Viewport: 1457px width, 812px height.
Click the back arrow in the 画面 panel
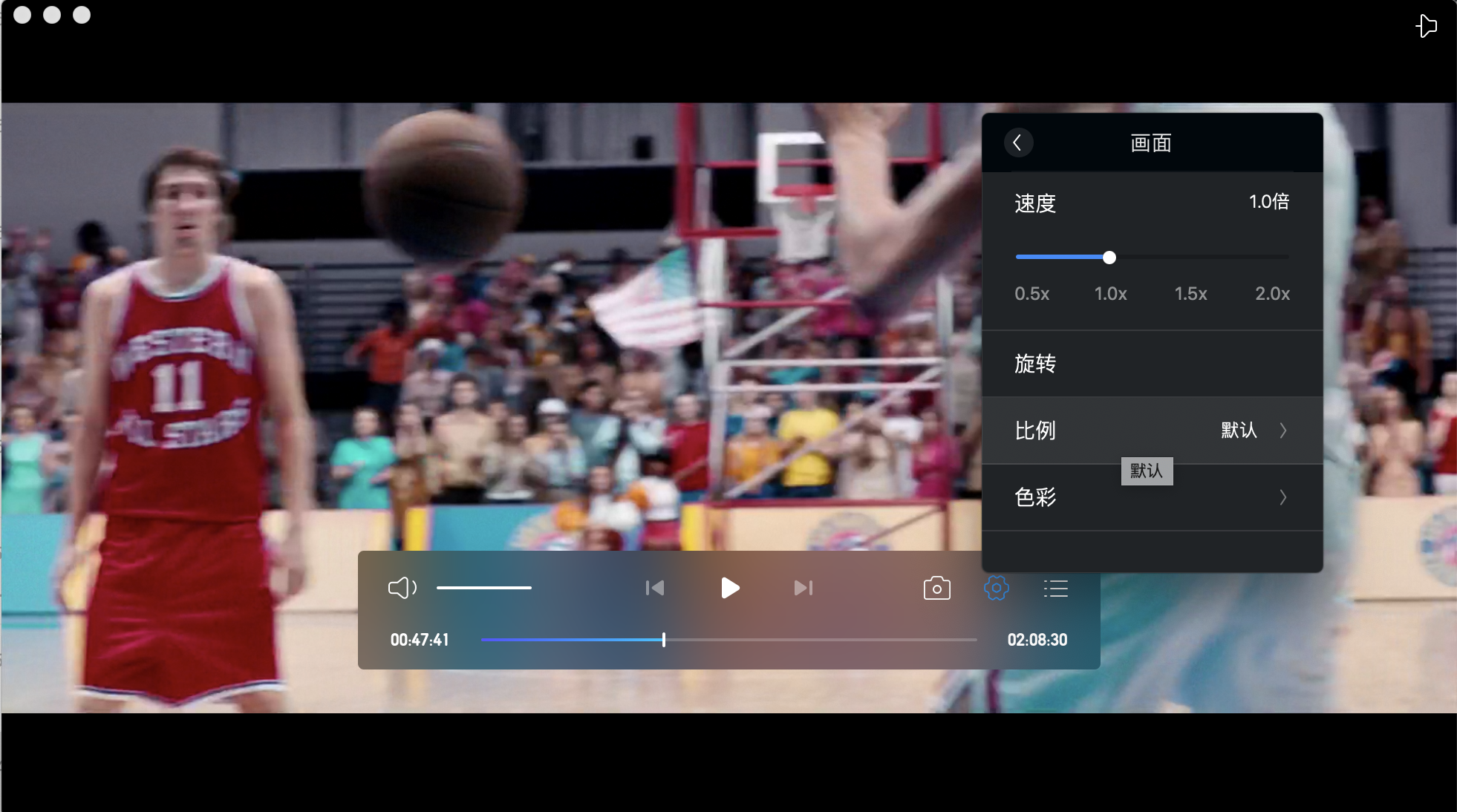tap(1017, 143)
